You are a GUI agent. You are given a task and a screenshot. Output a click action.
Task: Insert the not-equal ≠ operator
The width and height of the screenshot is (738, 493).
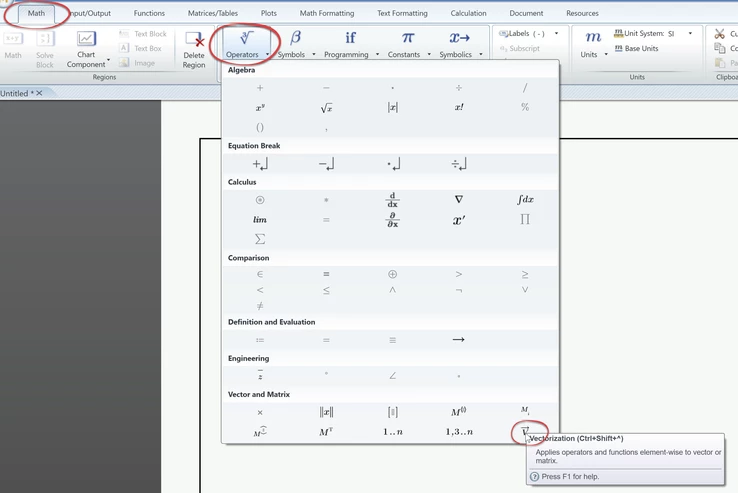[260, 306]
